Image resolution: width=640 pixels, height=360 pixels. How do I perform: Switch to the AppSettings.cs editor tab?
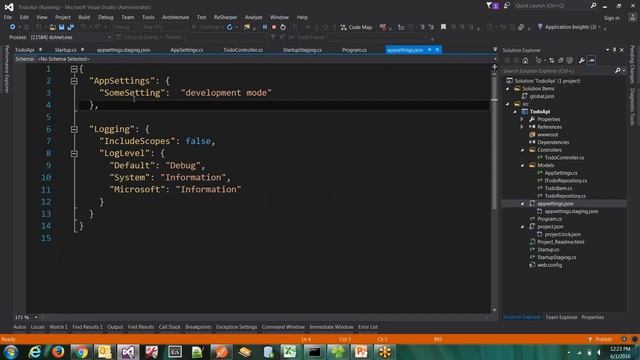point(187,50)
